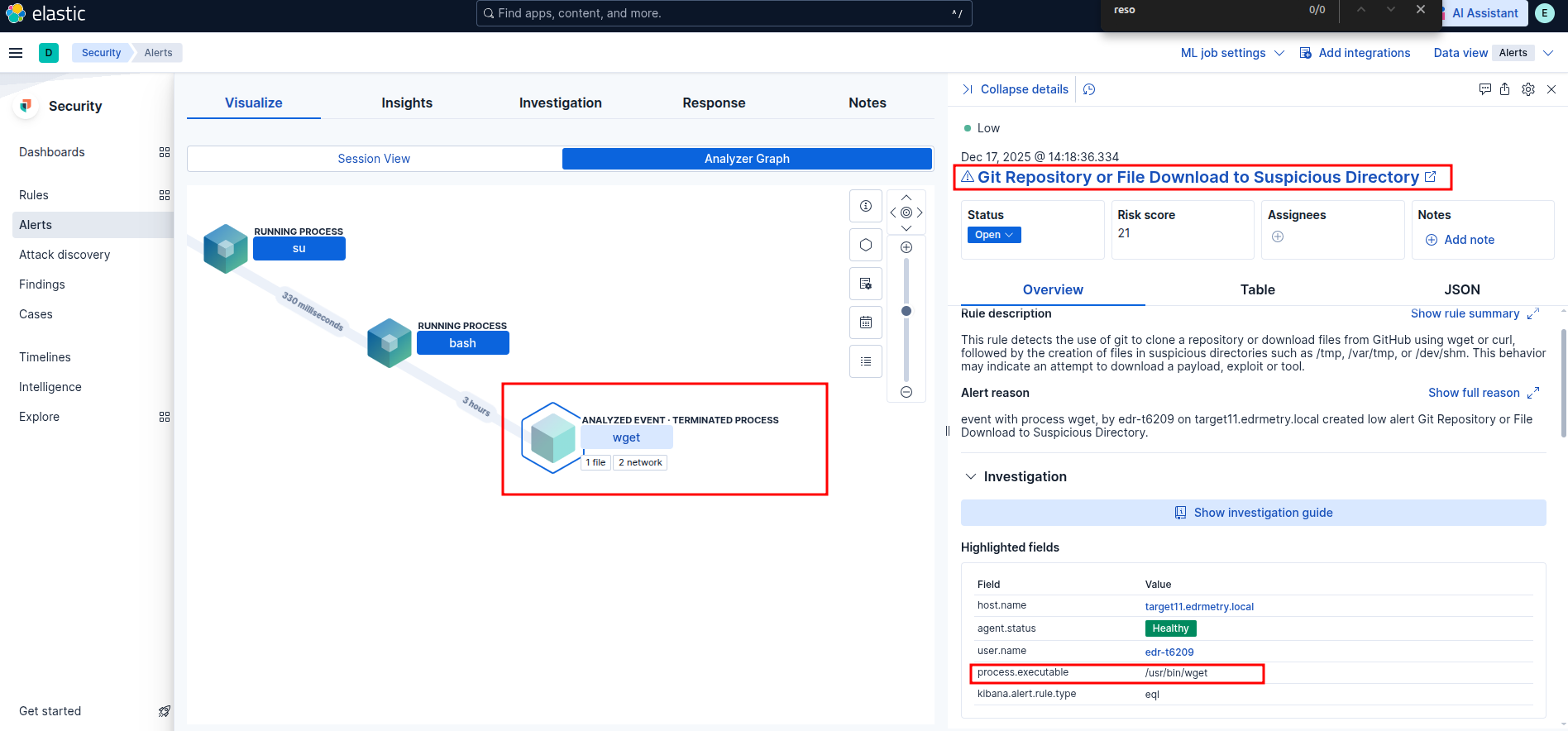Viewport: 1568px width, 731px height.
Task: Click the share alert icon
Action: click(1505, 89)
